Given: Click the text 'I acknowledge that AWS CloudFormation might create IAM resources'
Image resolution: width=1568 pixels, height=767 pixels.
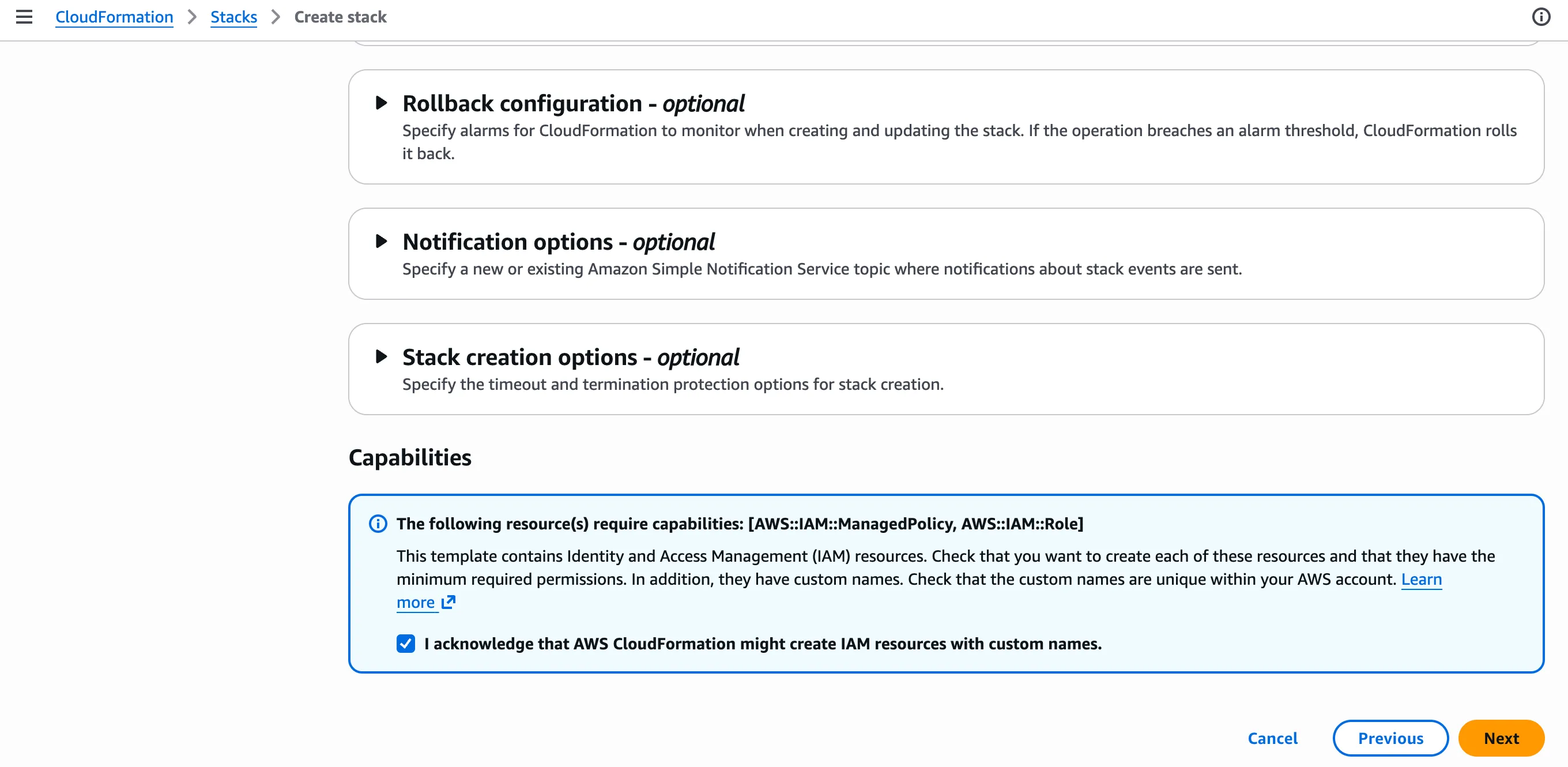Looking at the screenshot, I should 763,644.
